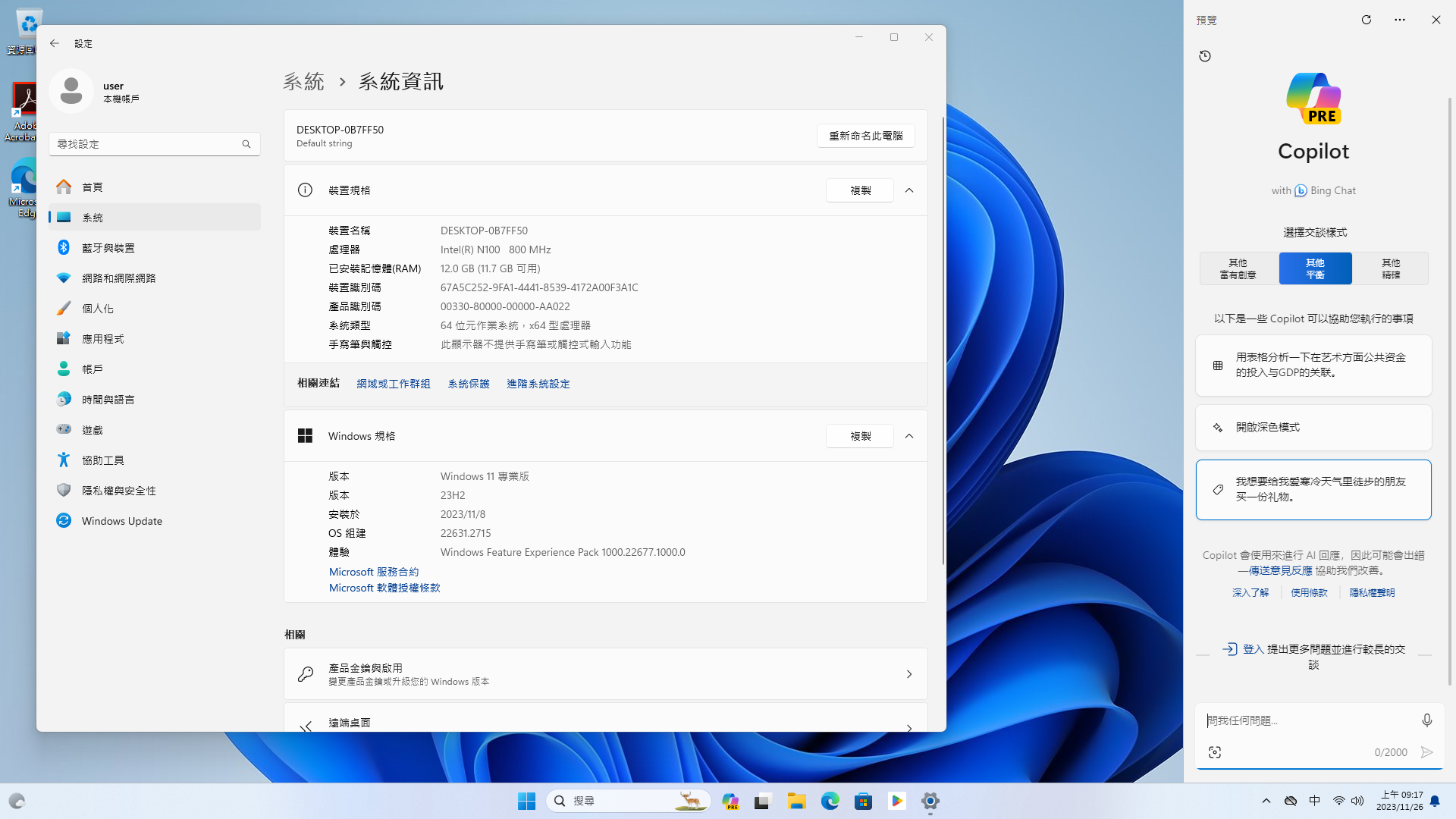Click the search magnifier in Settings search box
The height and width of the screenshot is (819, 1456).
pos(246,144)
